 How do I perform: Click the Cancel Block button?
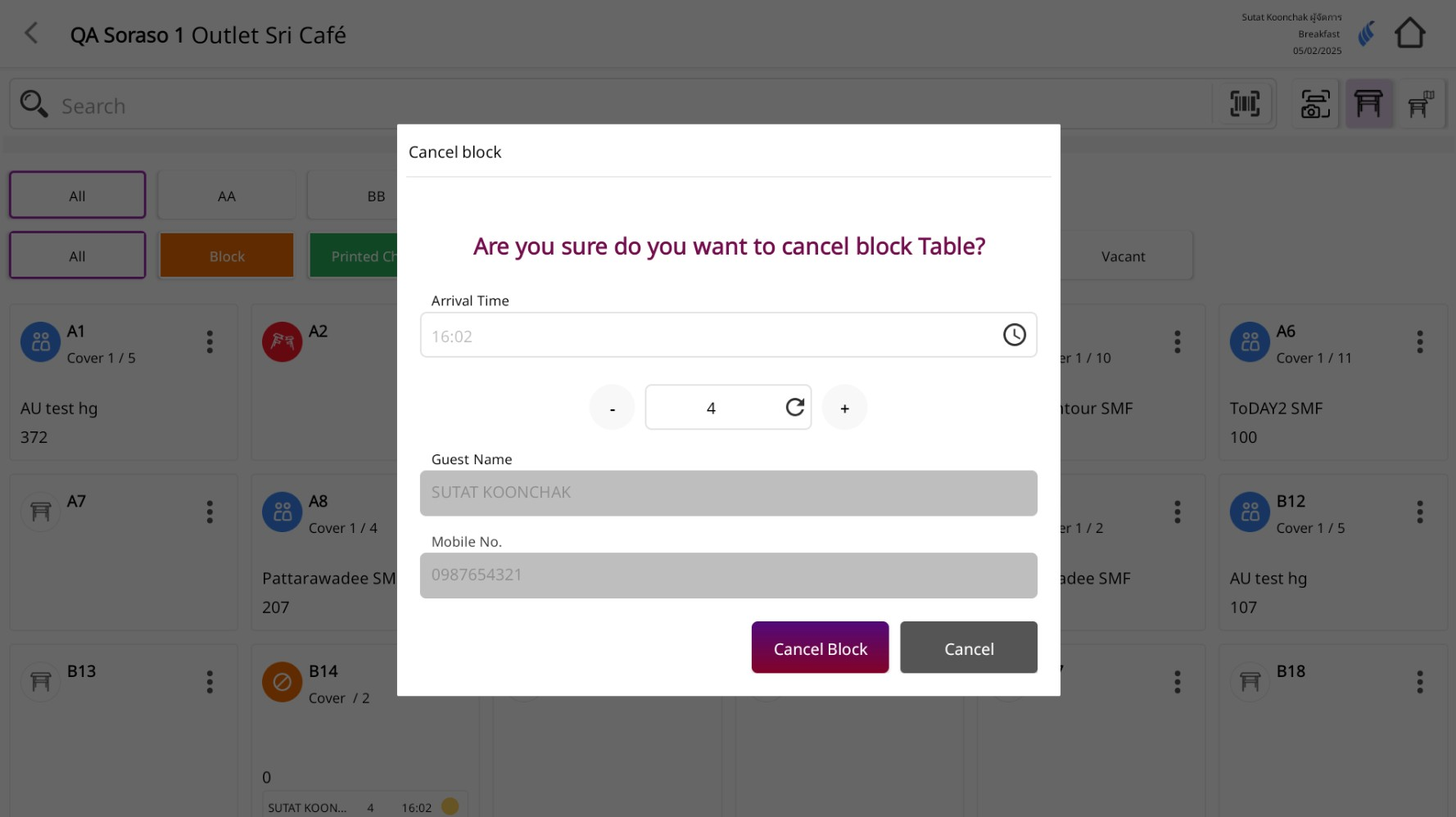coord(820,648)
